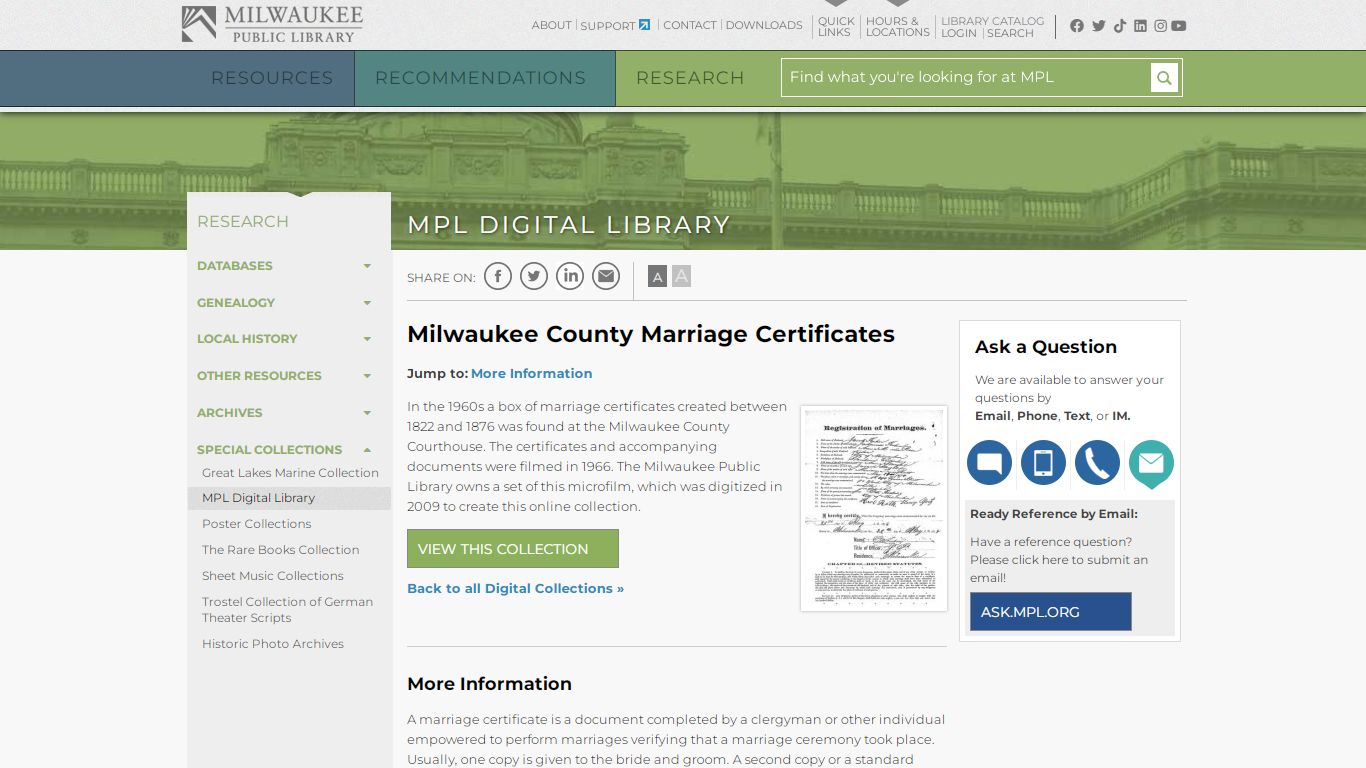Click the Phone link in Ask a Question text
Screen dimensions: 1366x768
point(1037,416)
